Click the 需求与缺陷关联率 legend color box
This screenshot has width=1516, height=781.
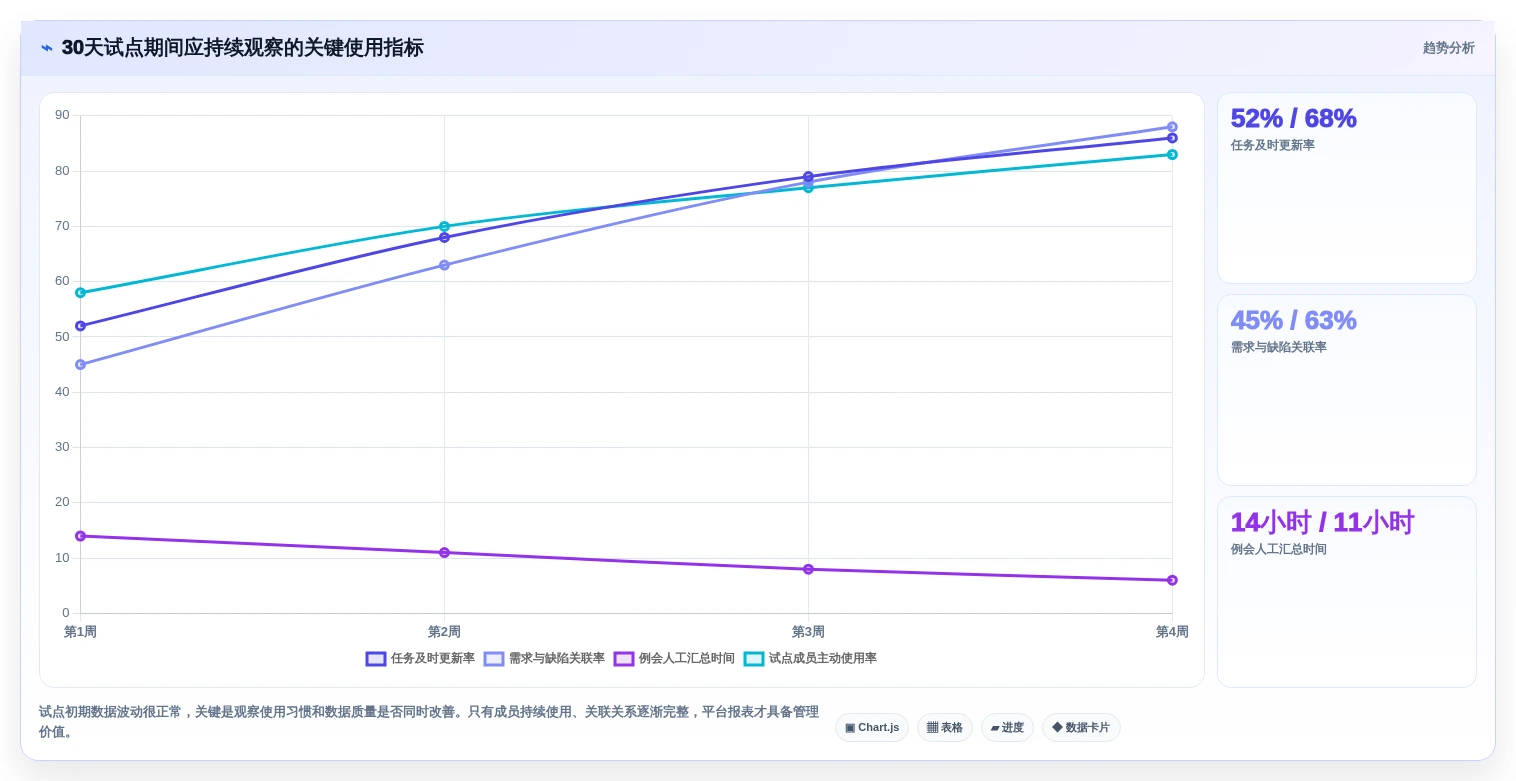[494, 659]
